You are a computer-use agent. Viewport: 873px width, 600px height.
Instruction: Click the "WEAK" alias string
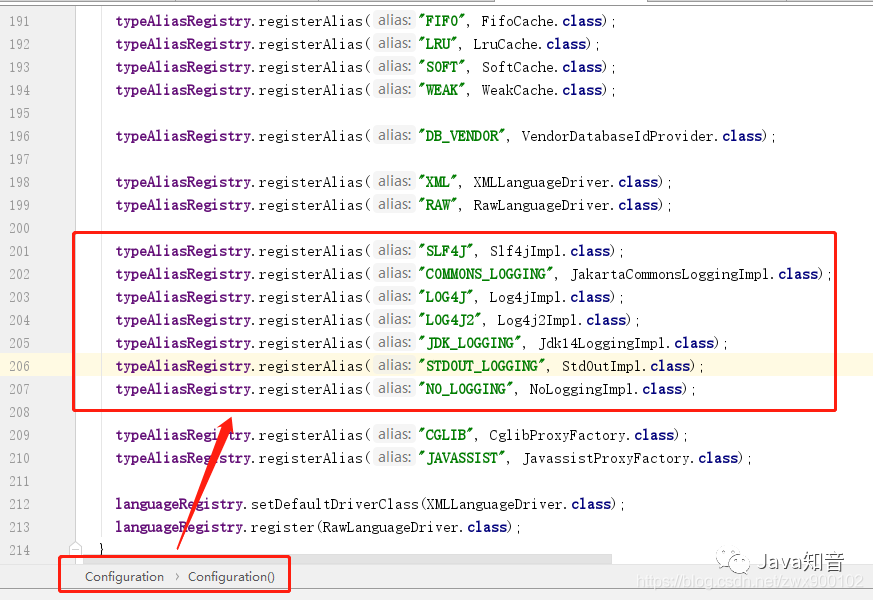[442, 90]
